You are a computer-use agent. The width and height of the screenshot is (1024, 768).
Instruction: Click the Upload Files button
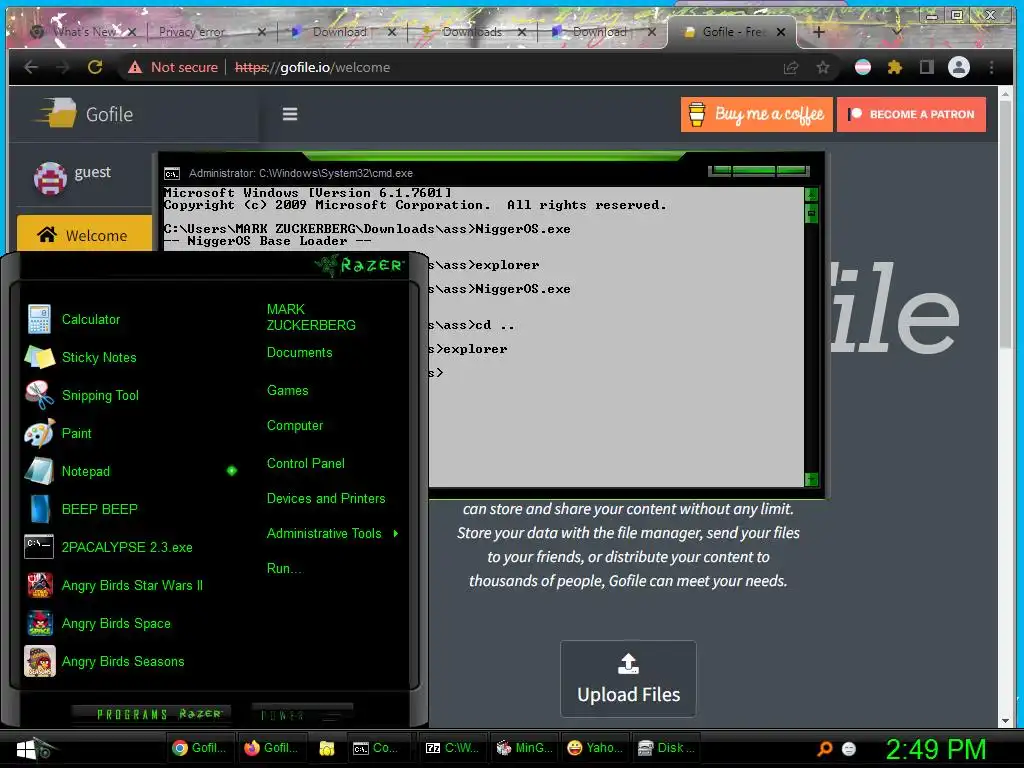[x=628, y=679]
